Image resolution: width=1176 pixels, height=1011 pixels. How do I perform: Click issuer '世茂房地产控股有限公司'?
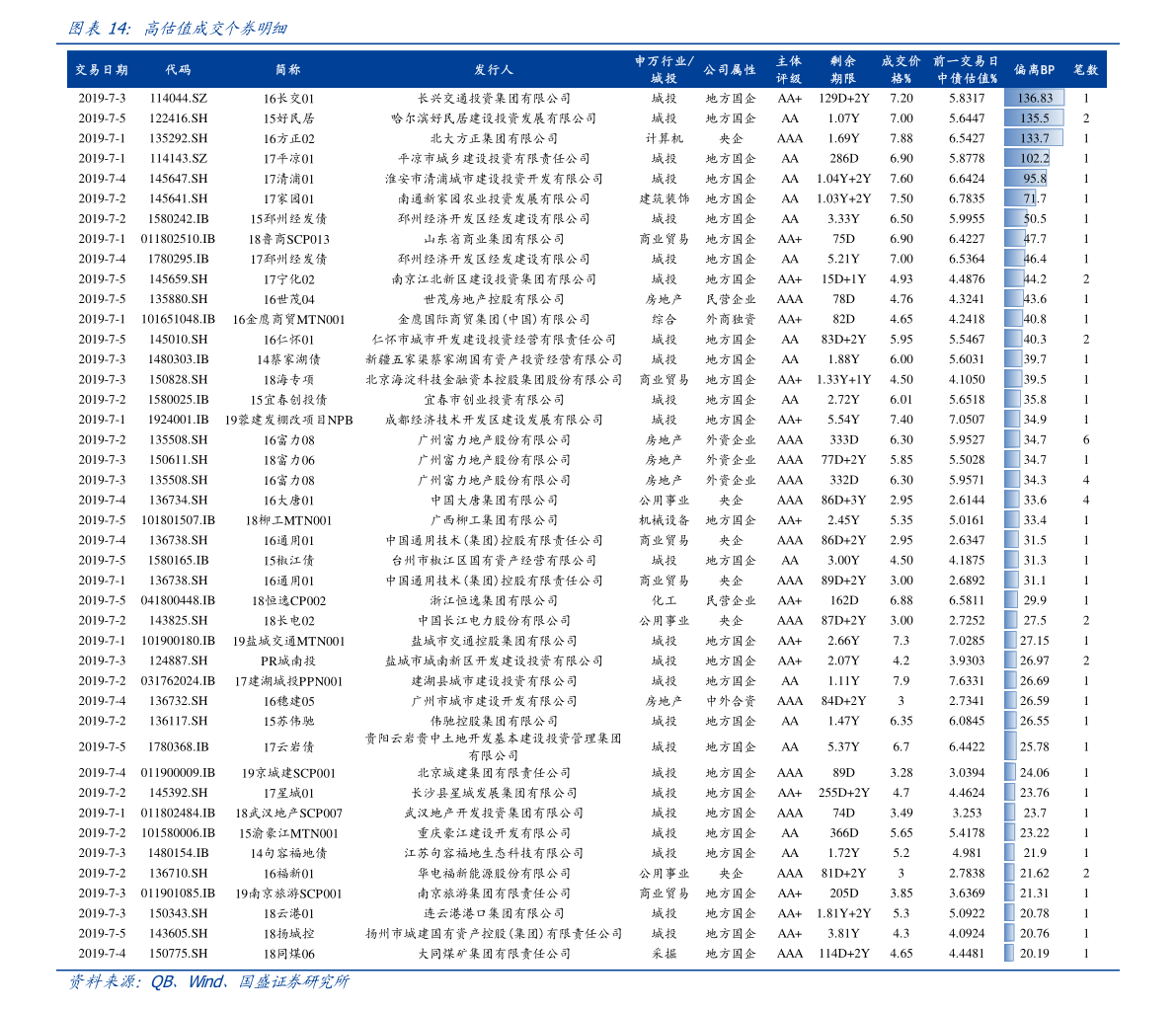(x=494, y=299)
